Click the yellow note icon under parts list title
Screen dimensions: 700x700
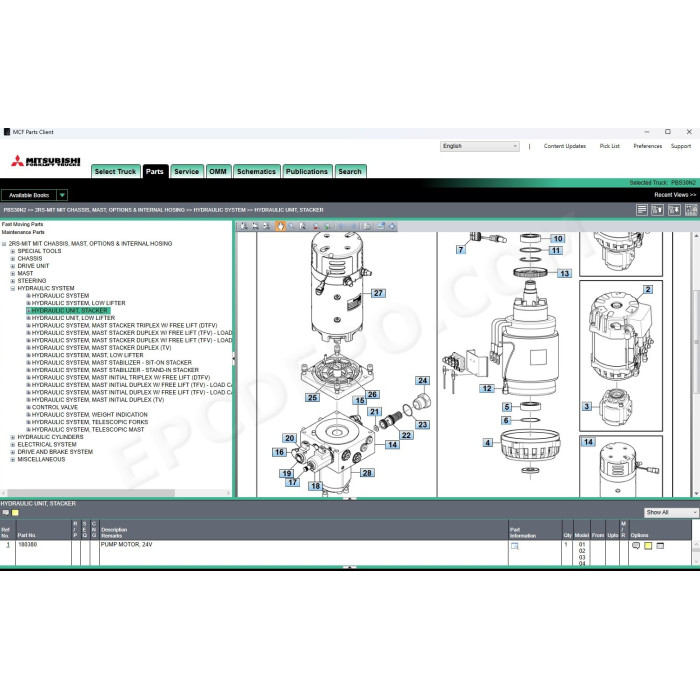15,512
